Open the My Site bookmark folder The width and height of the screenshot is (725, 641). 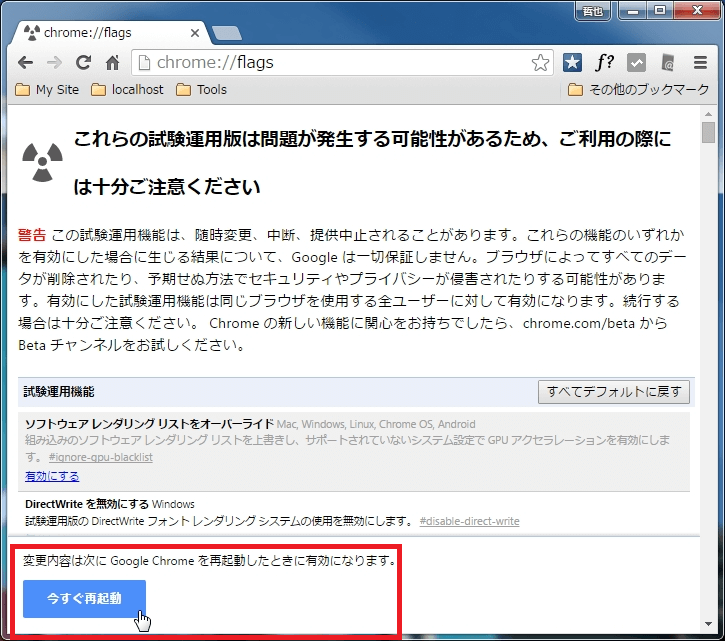tap(47, 90)
